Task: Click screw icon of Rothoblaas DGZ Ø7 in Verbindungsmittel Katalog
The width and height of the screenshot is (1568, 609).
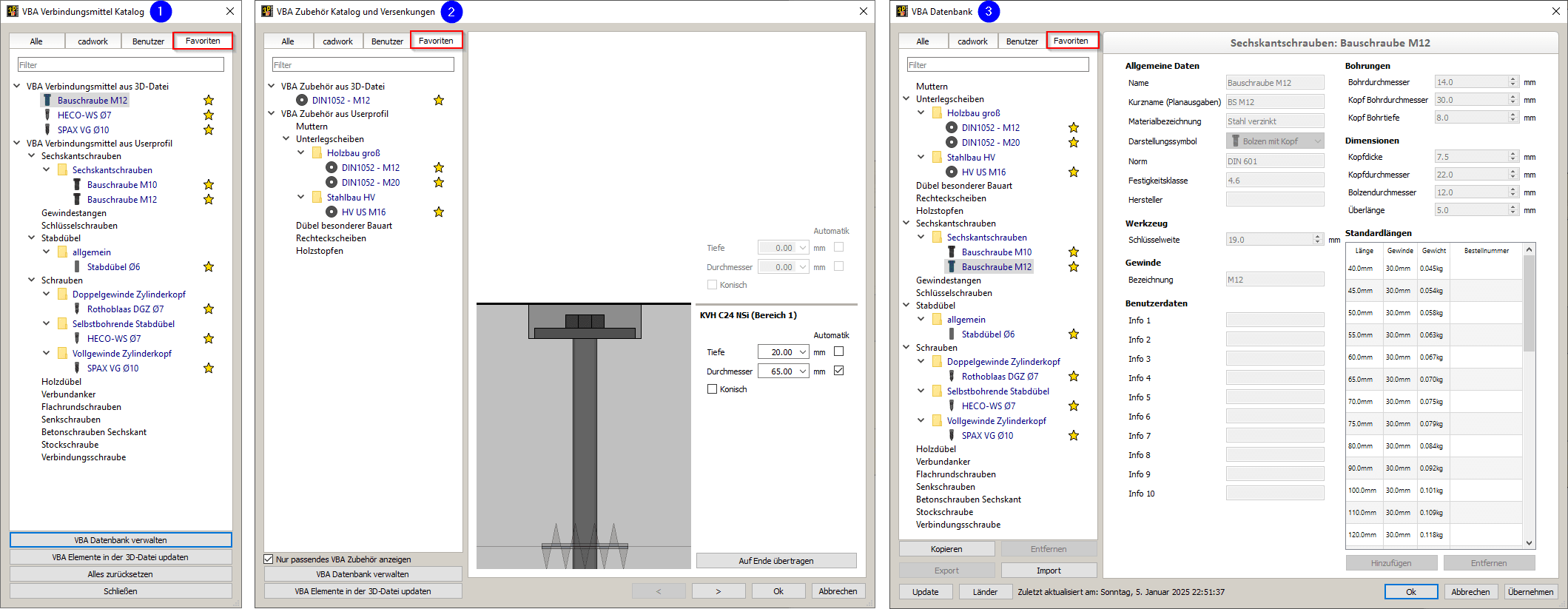Action: (x=77, y=309)
